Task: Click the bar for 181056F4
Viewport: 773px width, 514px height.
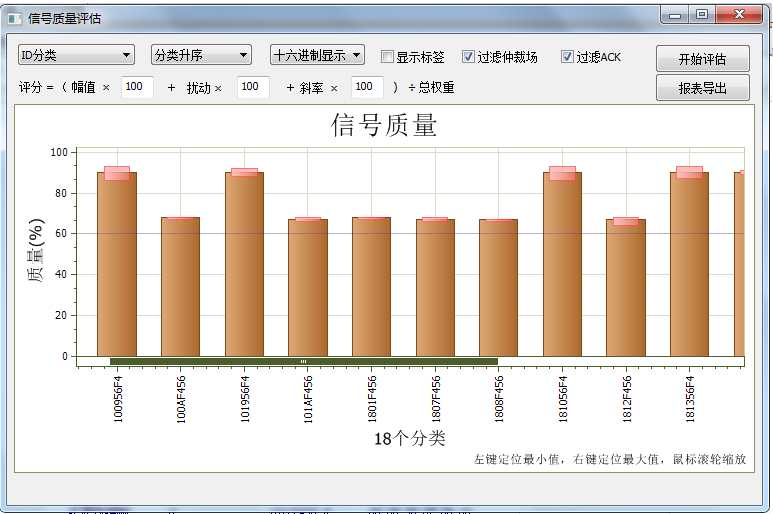Action: tap(562, 264)
